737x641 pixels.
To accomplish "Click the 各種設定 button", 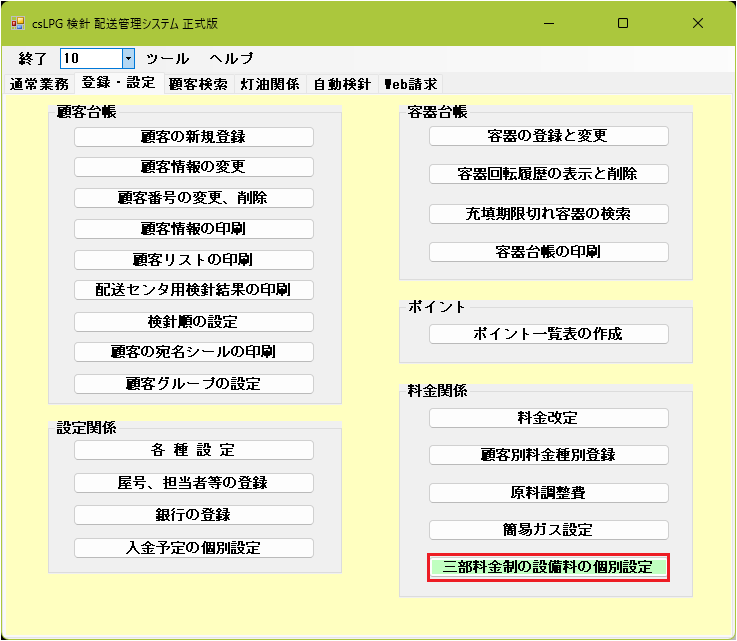I will point(194,450).
